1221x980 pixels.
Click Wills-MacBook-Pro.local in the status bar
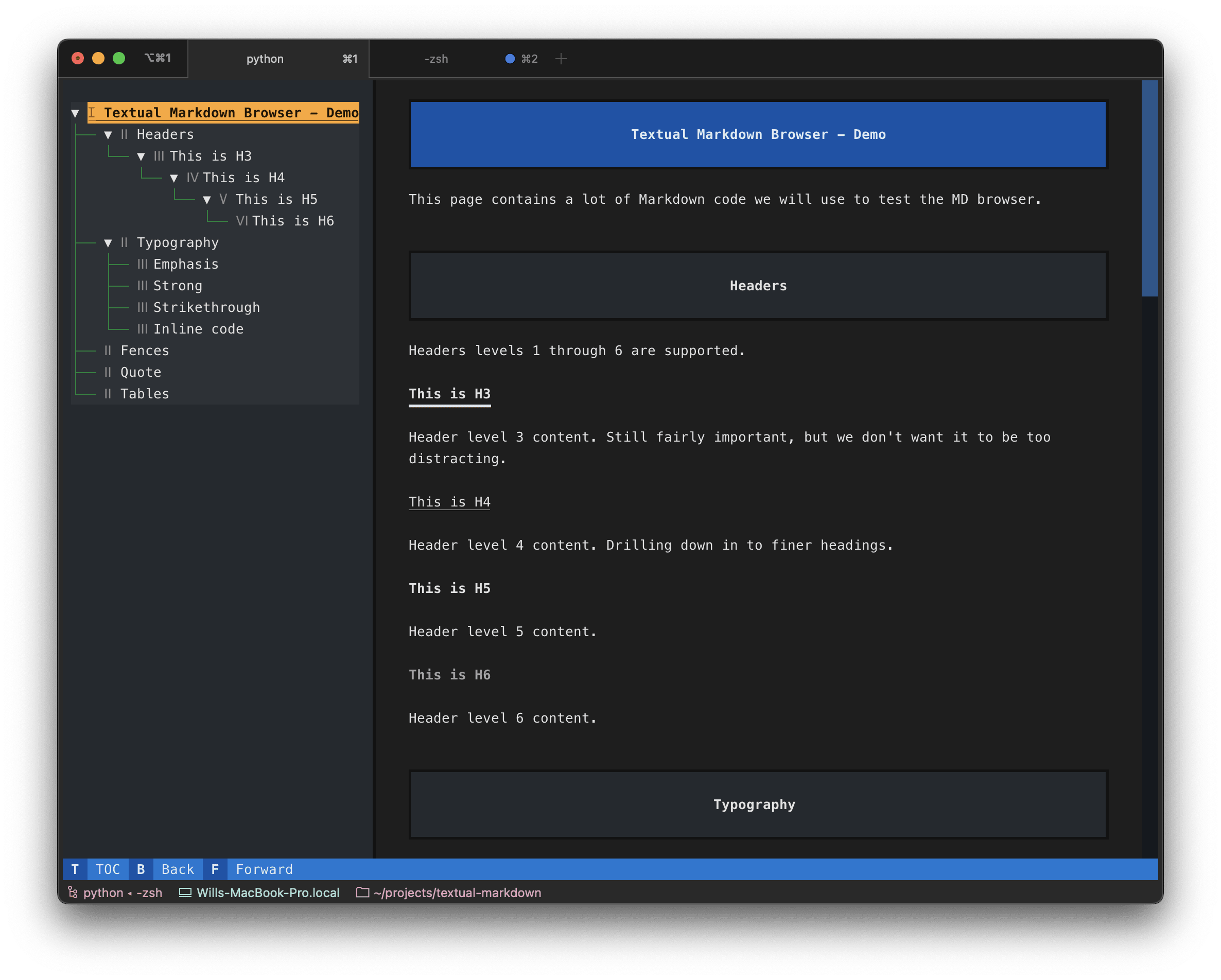click(x=268, y=893)
